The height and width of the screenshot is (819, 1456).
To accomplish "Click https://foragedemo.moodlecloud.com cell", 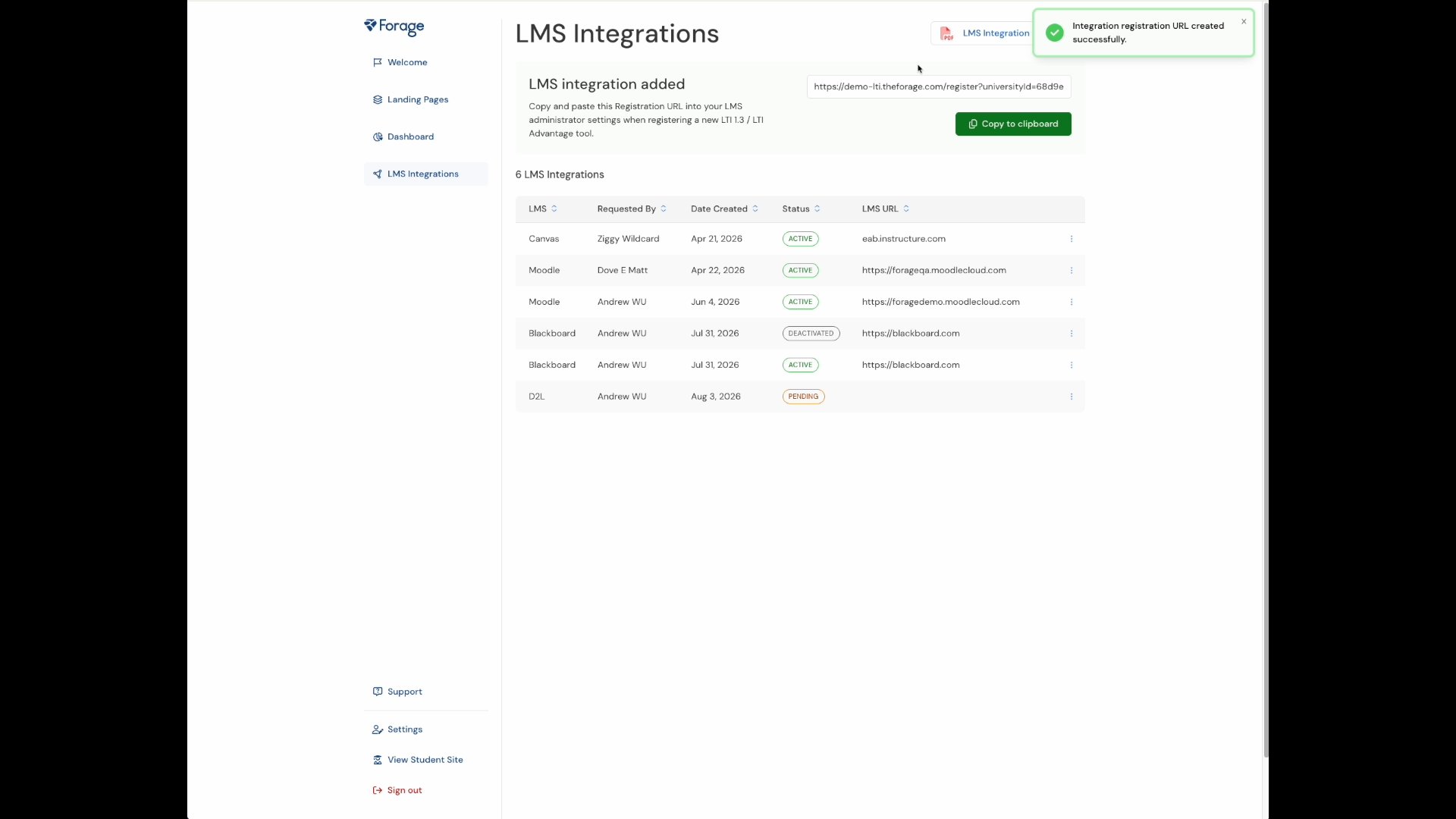I will [x=941, y=302].
